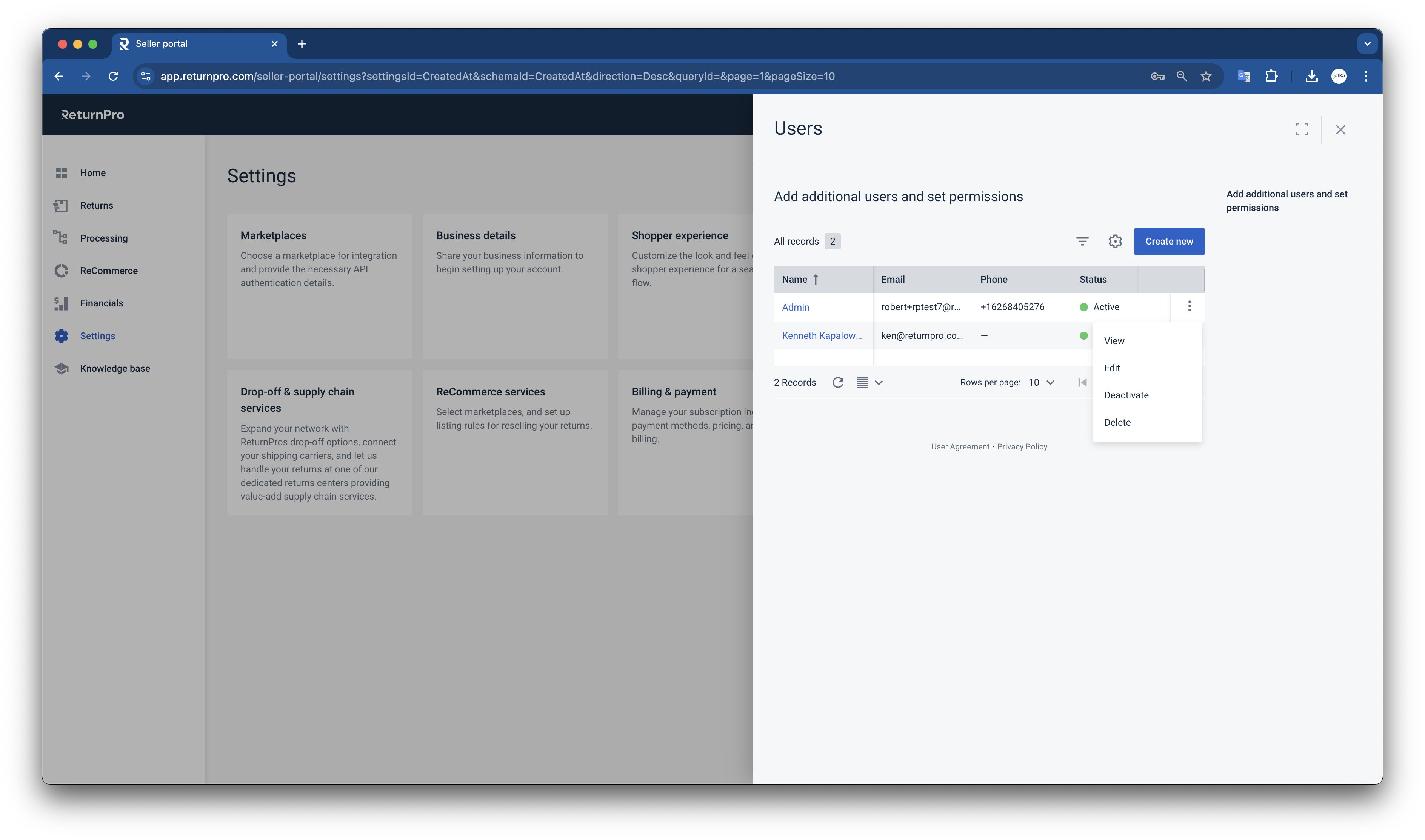Open Google Translate extension icon
Screen dimensions: 1425x840
click(x=1243, y=76)
